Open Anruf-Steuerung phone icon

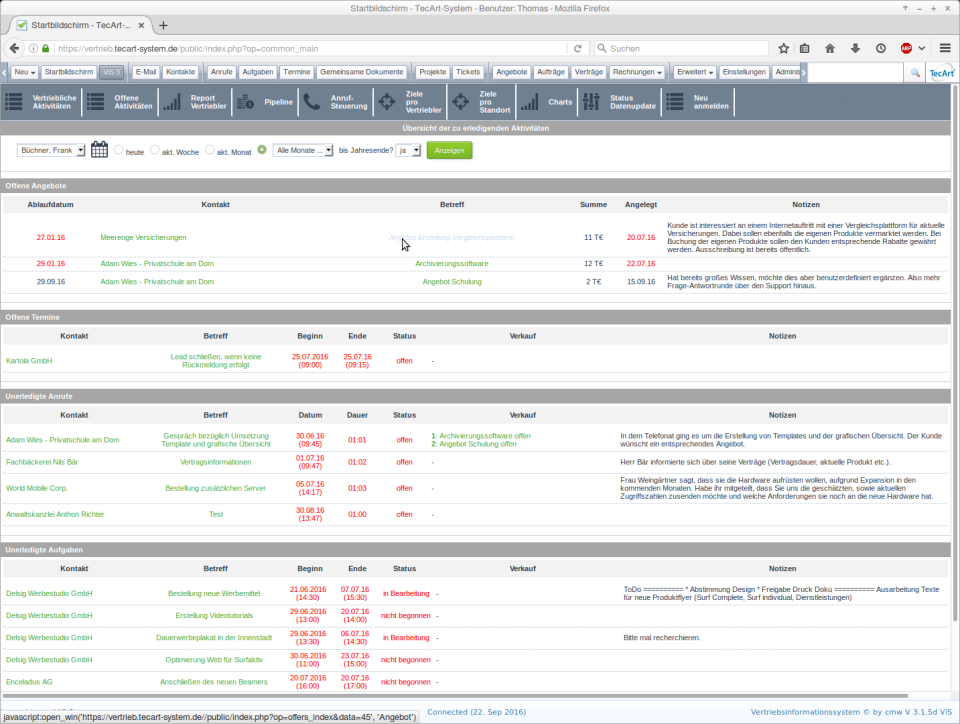(312, 102)
